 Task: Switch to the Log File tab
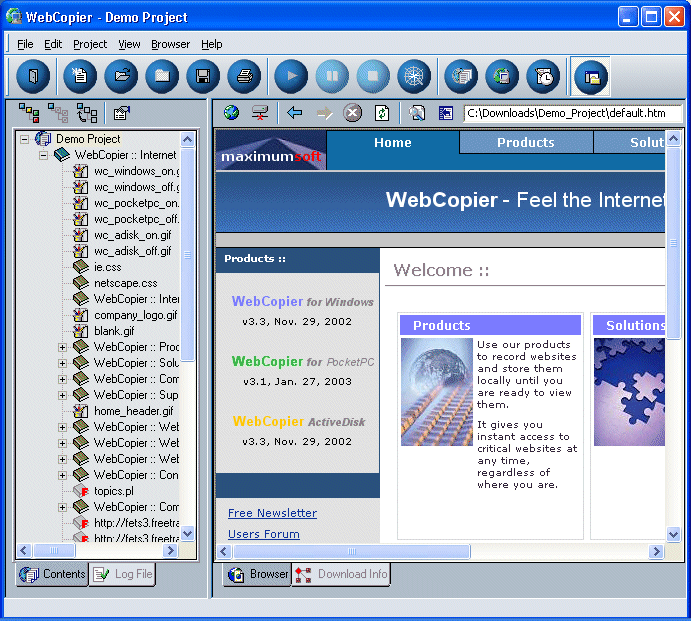click(x=122, y=574)
